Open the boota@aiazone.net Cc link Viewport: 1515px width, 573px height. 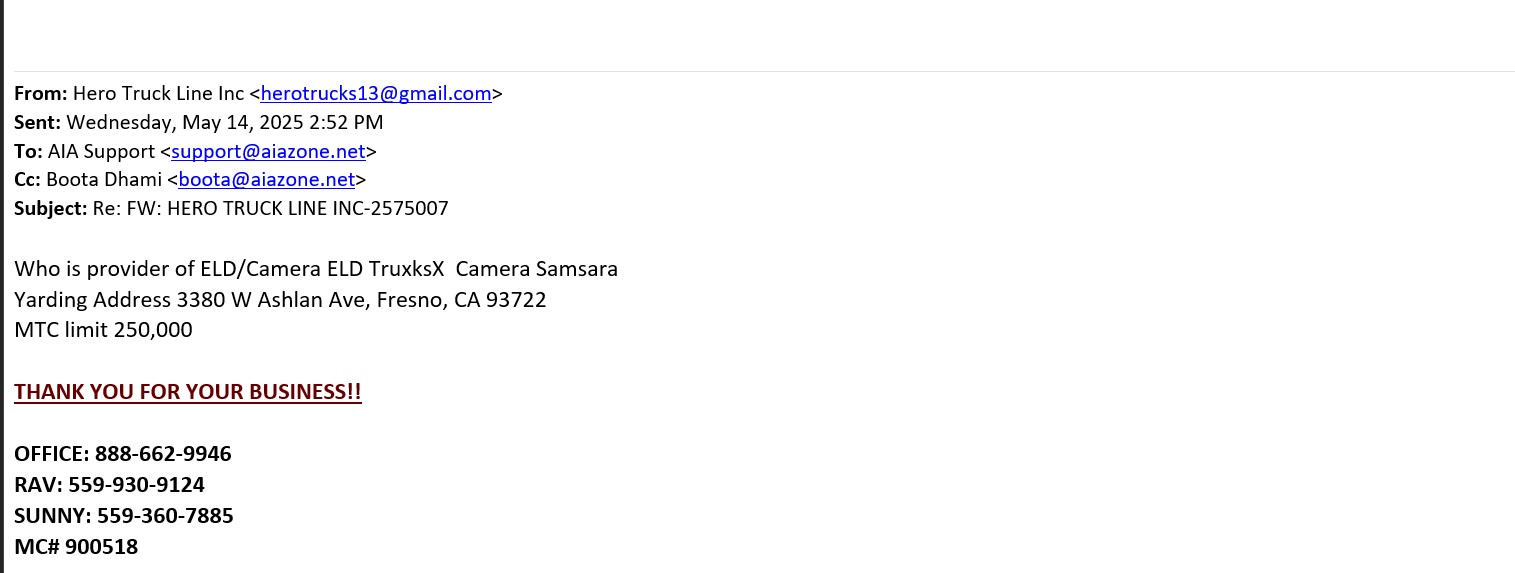click(267, 180)
